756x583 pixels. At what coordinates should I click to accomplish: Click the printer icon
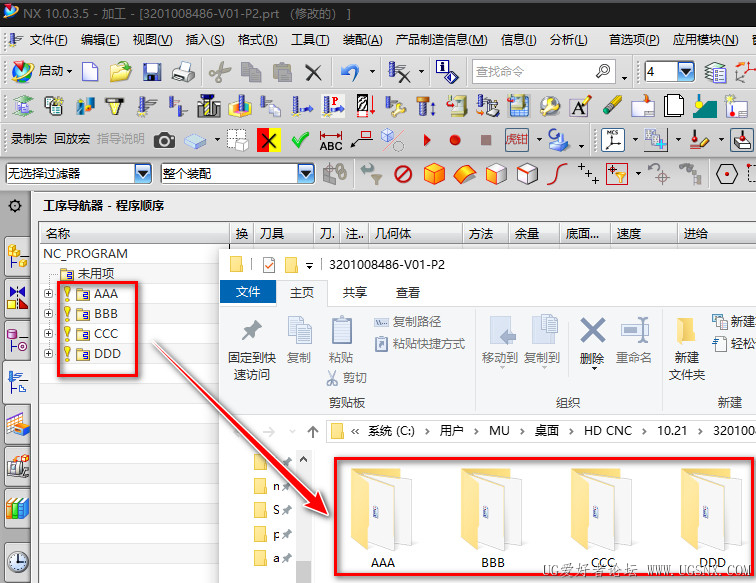click(x=183, y=72)
